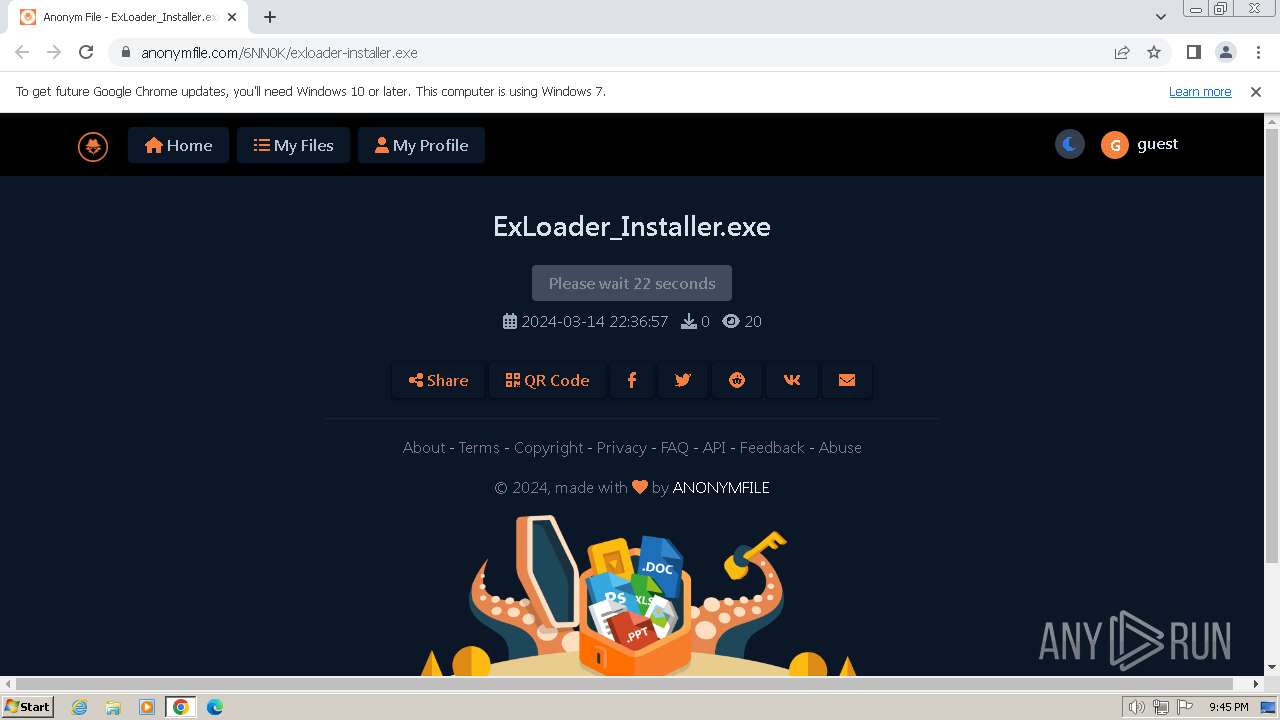Go back in browser history
Screen dimensions: 1280x720
pos(22,52)
